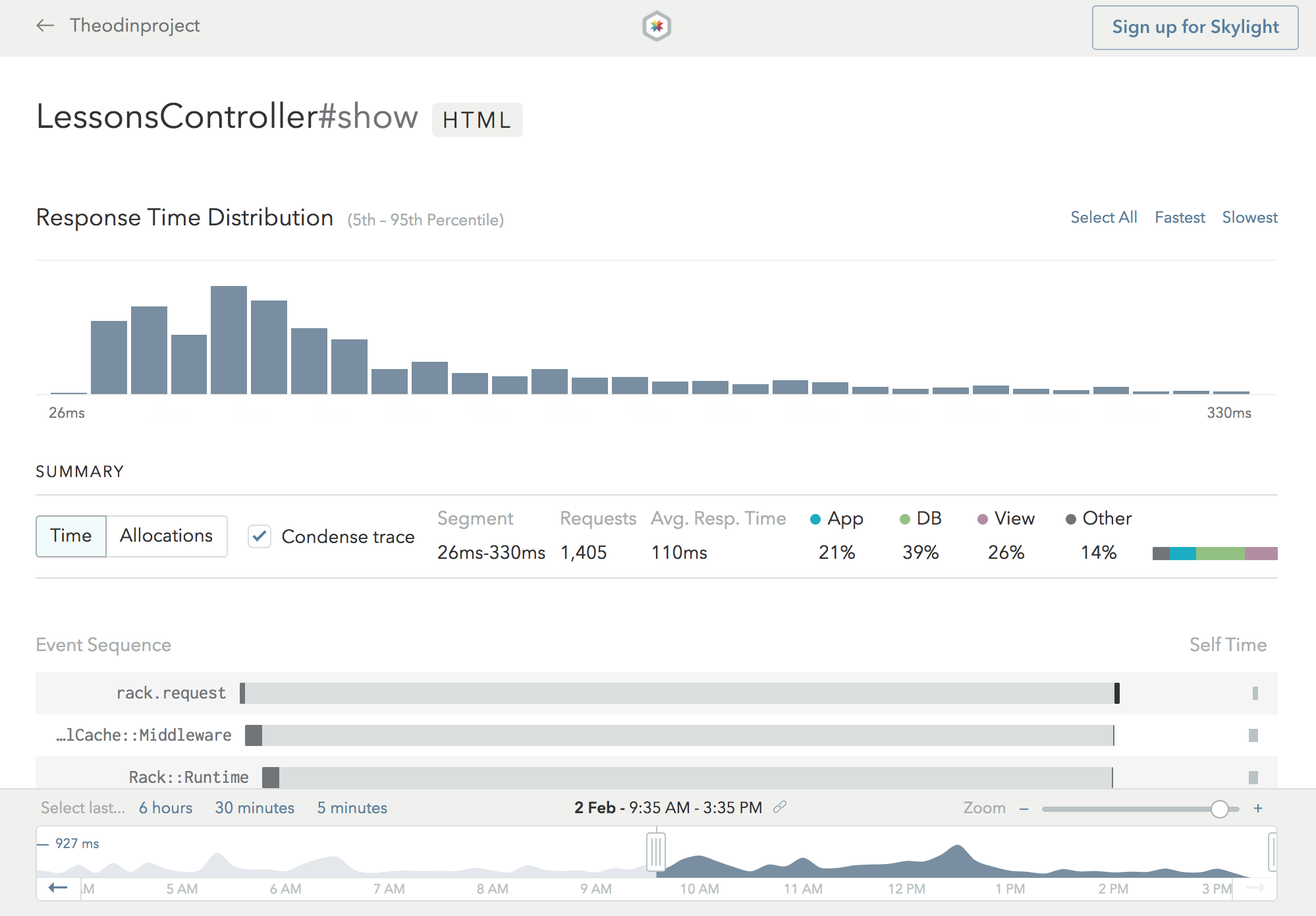
Task: Click the zoom in plus icon
Action: (1258, 807)
